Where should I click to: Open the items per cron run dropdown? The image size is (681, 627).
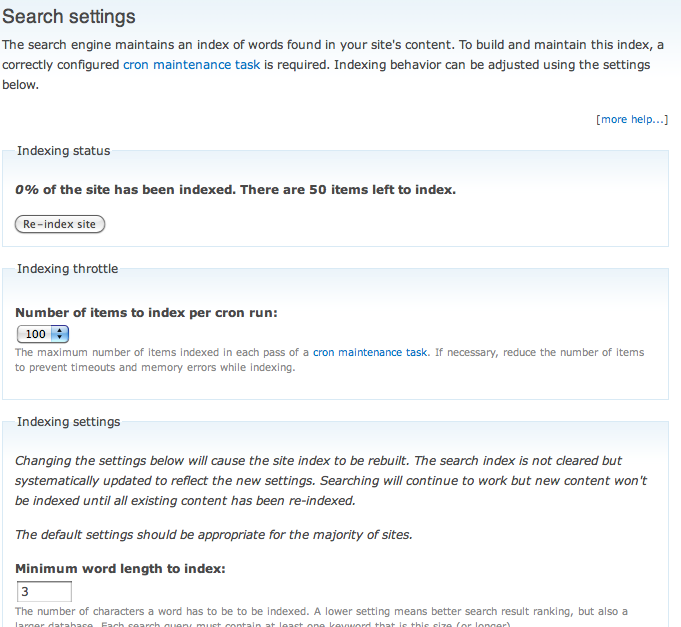43,334
